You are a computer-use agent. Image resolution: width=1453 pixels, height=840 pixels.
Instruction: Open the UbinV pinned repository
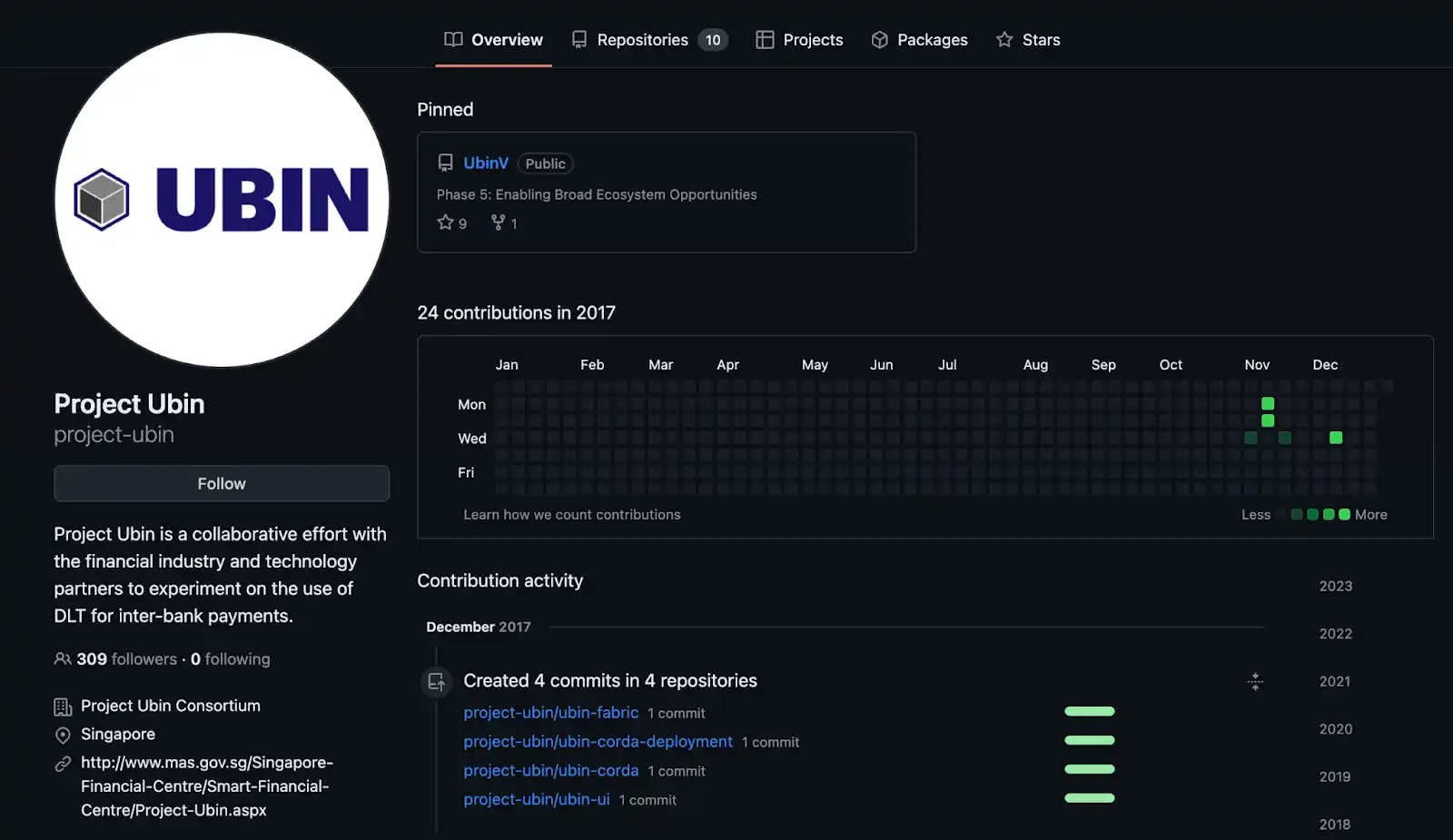tap(486, 163)
